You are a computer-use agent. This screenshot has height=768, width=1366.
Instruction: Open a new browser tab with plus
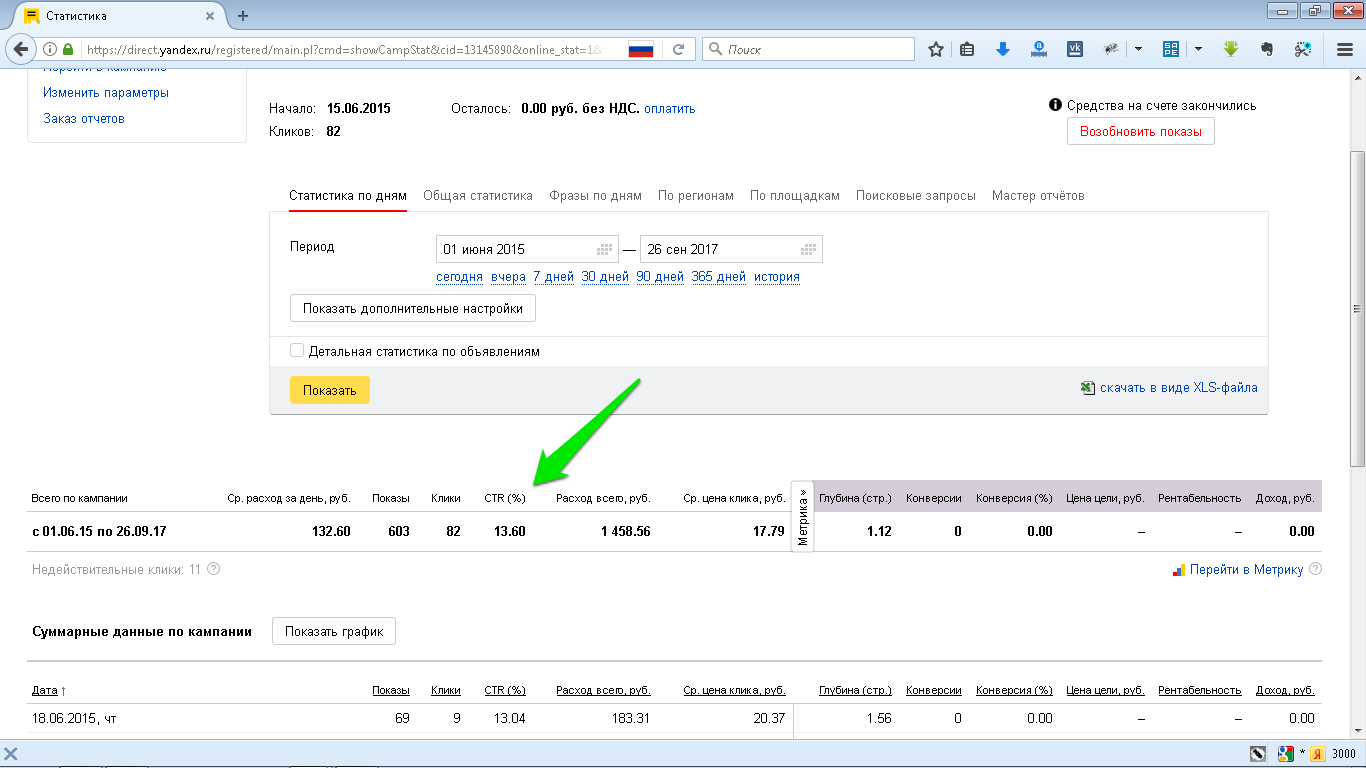click(243, 16)
